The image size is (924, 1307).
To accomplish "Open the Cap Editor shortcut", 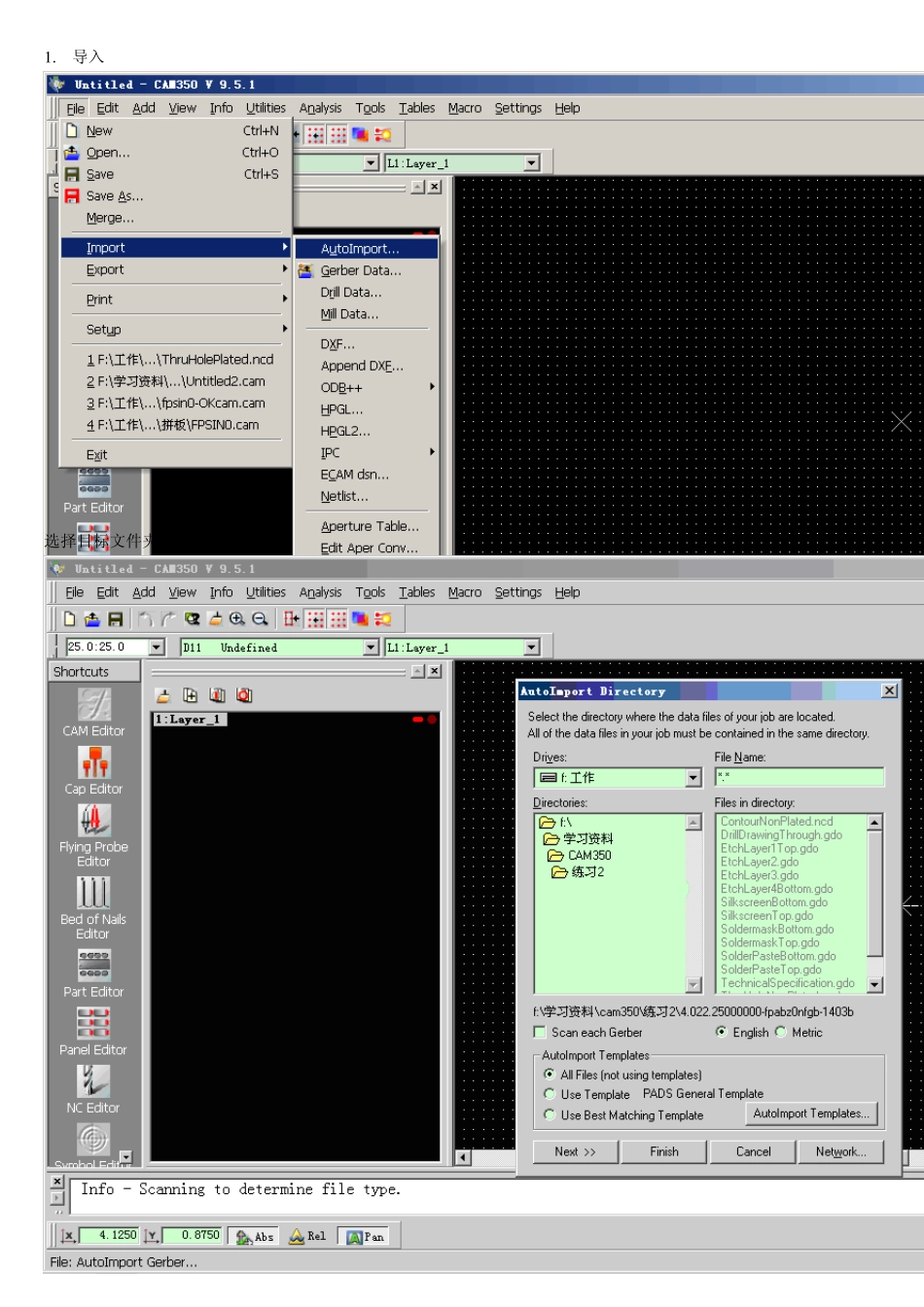I will (94, 770).
